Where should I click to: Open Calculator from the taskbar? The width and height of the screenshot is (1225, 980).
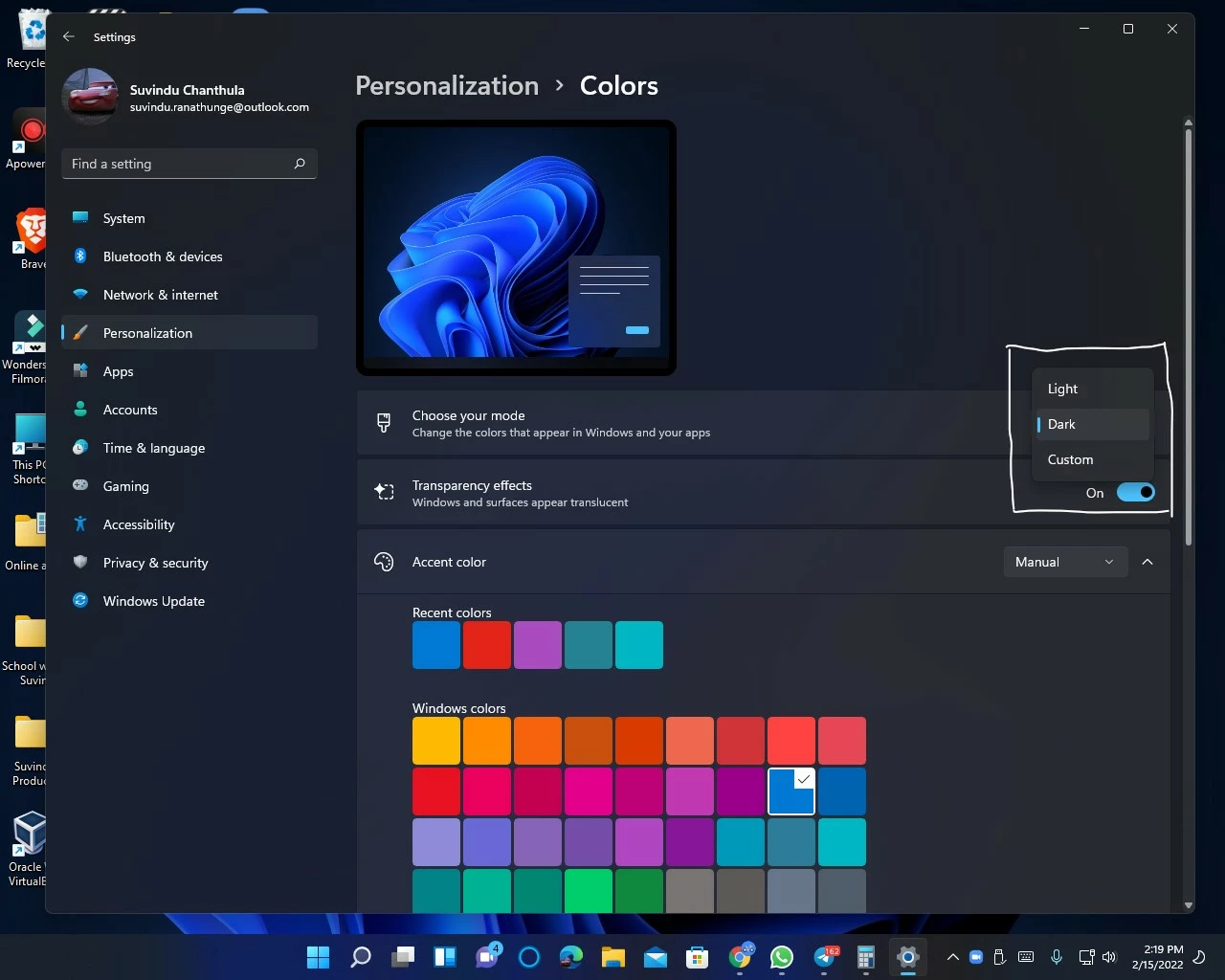tap(866, 957)
